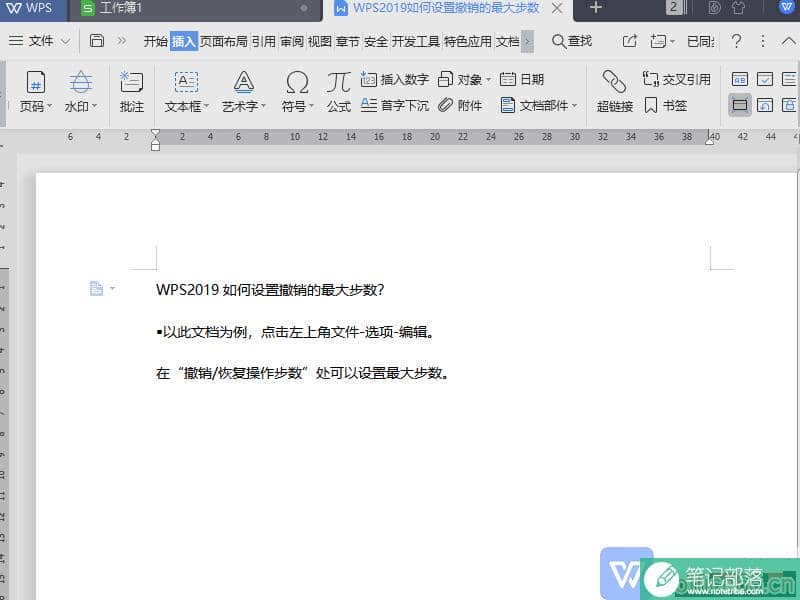Add a 书签 bookmark

pos(666,106)
